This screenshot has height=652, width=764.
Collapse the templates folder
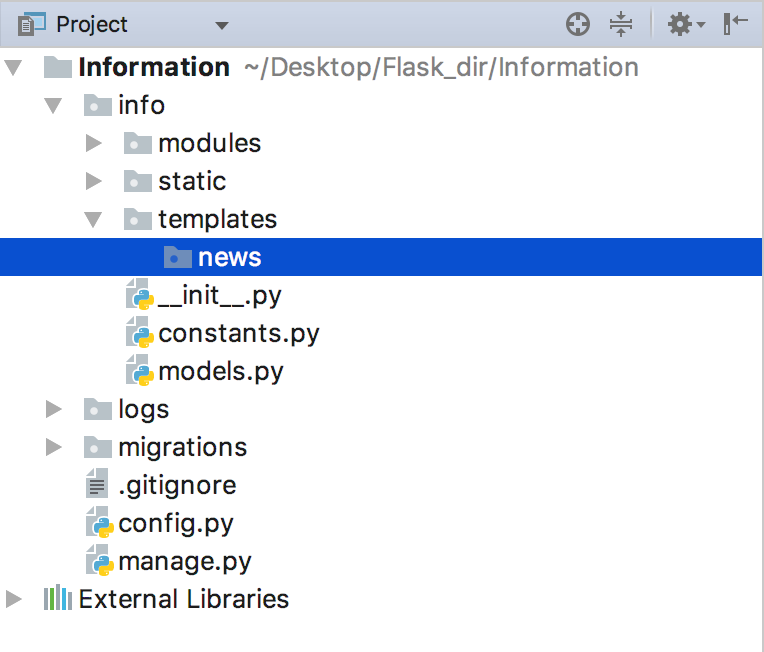tap(94, 220)
